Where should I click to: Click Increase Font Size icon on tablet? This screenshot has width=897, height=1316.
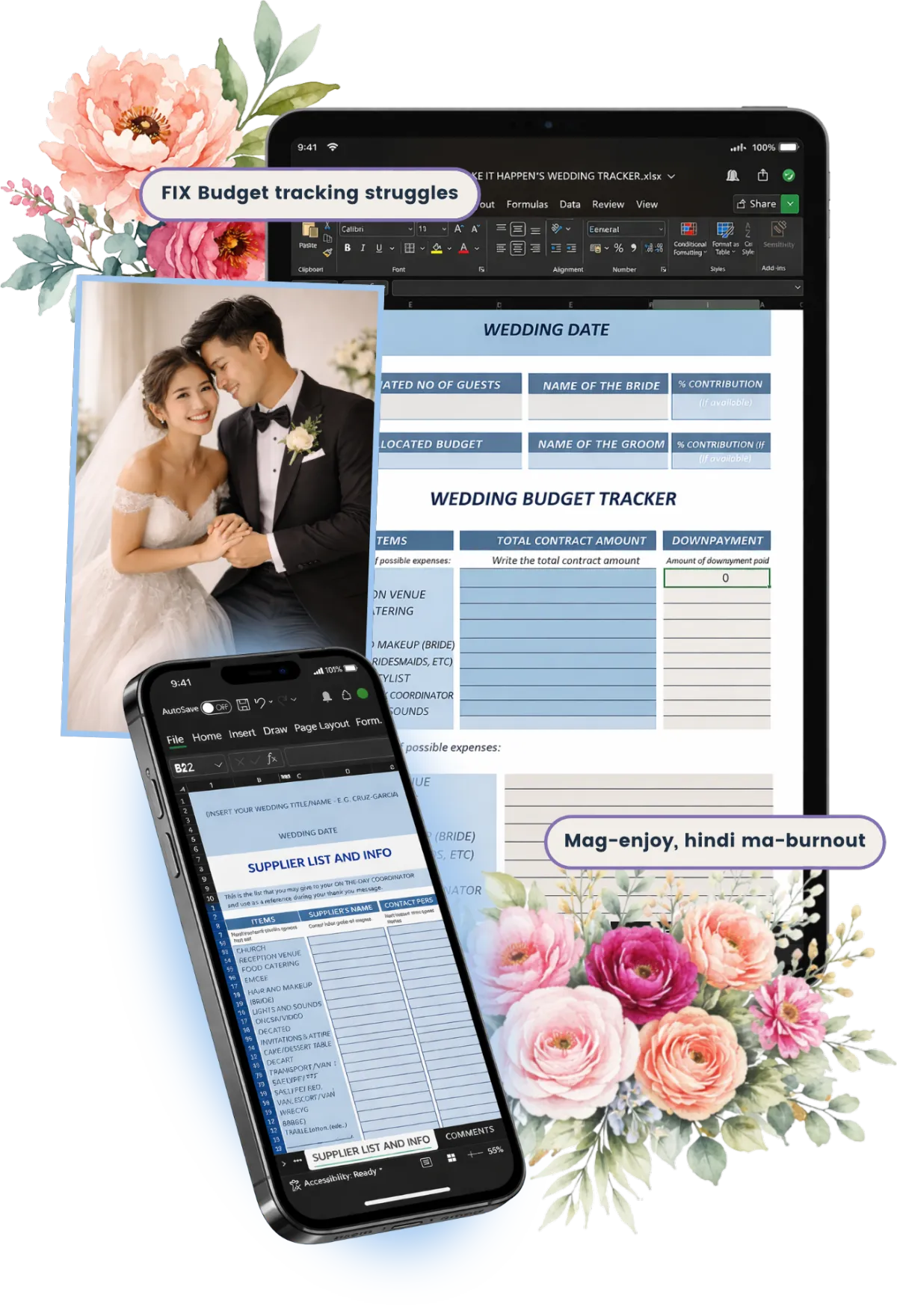[x=458, y=230]
